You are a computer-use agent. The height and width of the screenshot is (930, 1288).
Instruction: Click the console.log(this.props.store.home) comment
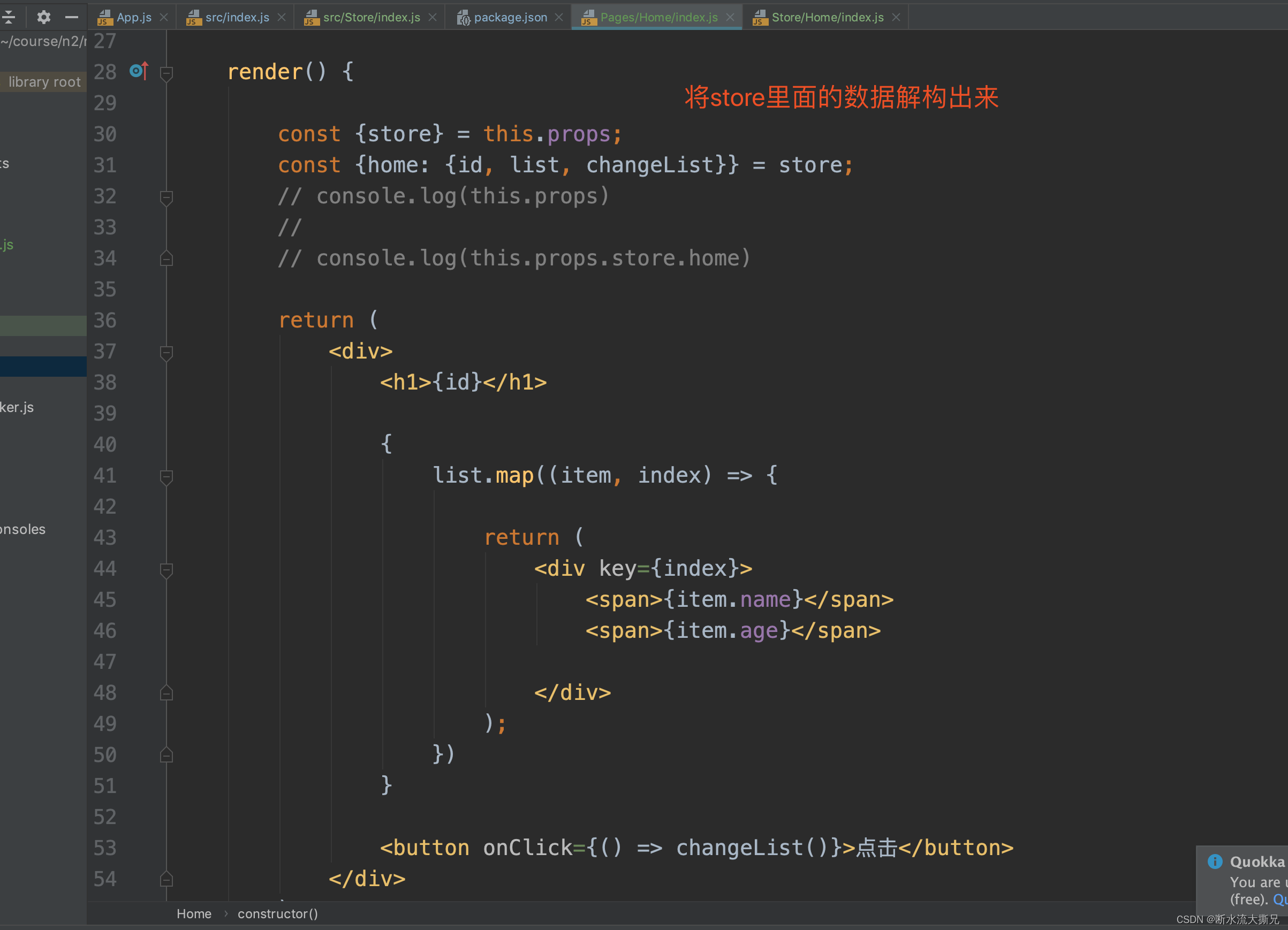click(x=514, y=258)
